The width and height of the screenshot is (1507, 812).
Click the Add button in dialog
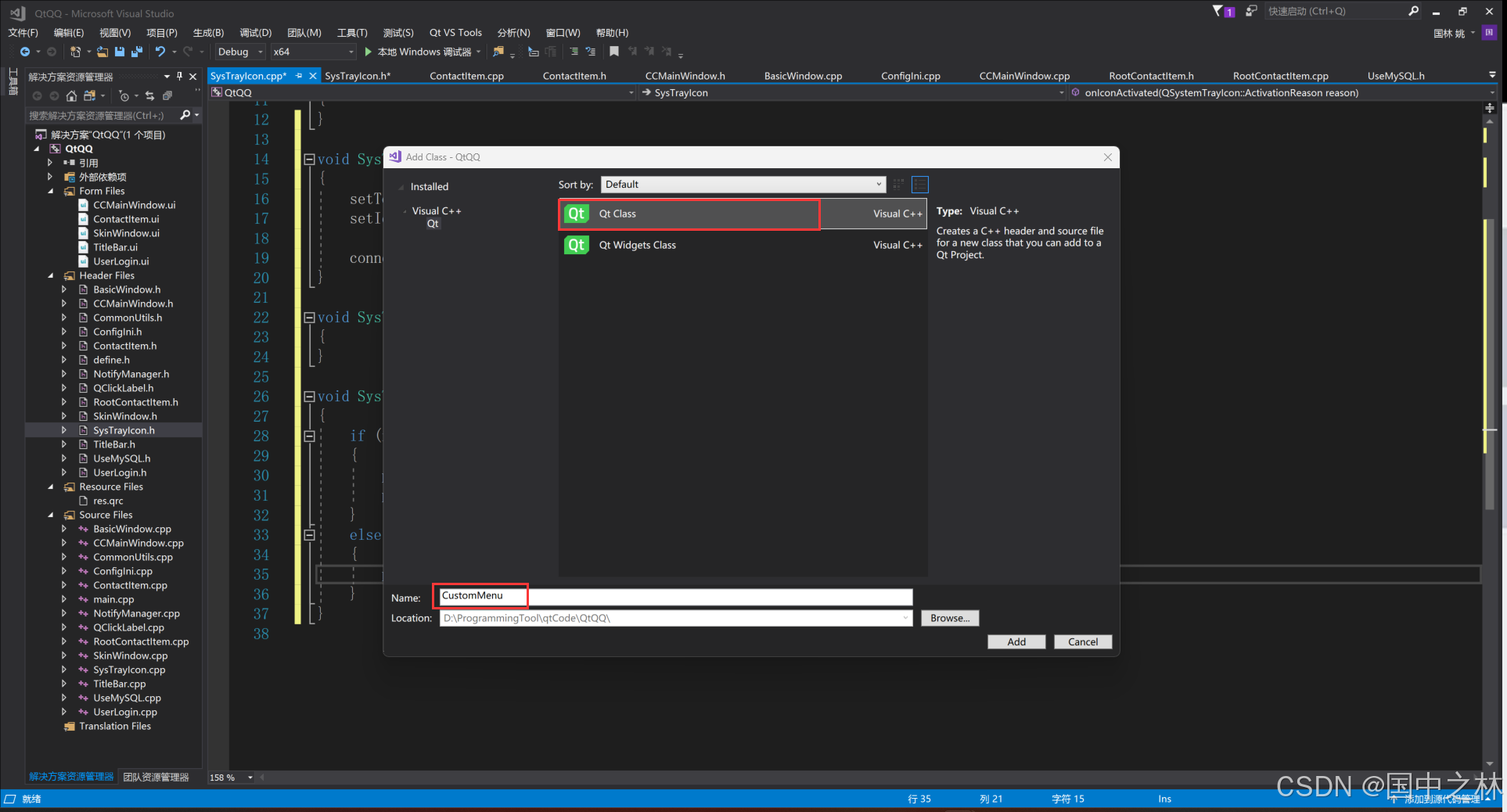(x=1016, y=641)
